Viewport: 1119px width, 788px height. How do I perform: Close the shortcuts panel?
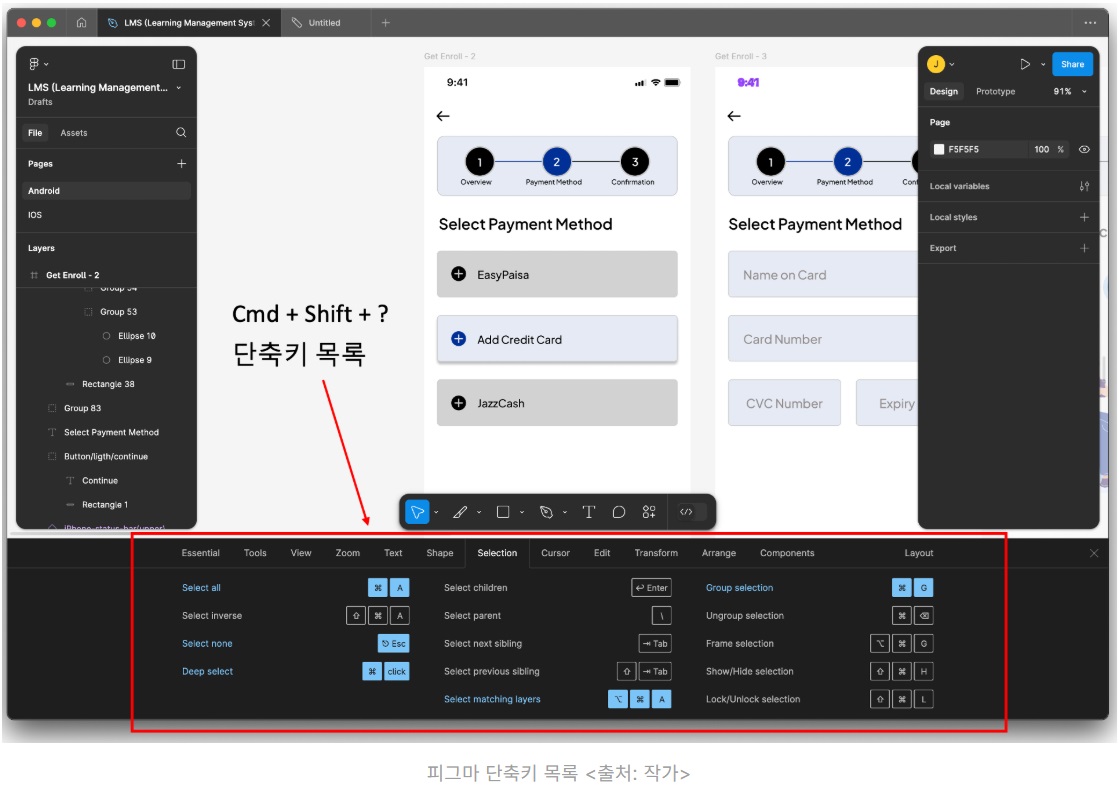[x=1094, y=553]
